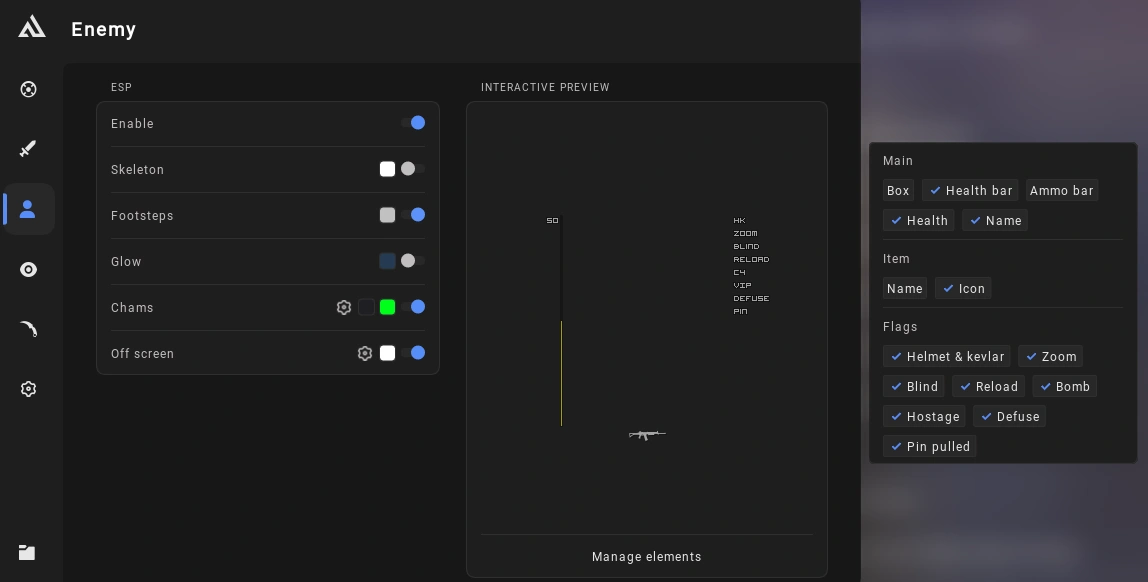Uncheck the Pin pulled flag
This screenshot has height=582, width=1148.
(x=929, y=447)
